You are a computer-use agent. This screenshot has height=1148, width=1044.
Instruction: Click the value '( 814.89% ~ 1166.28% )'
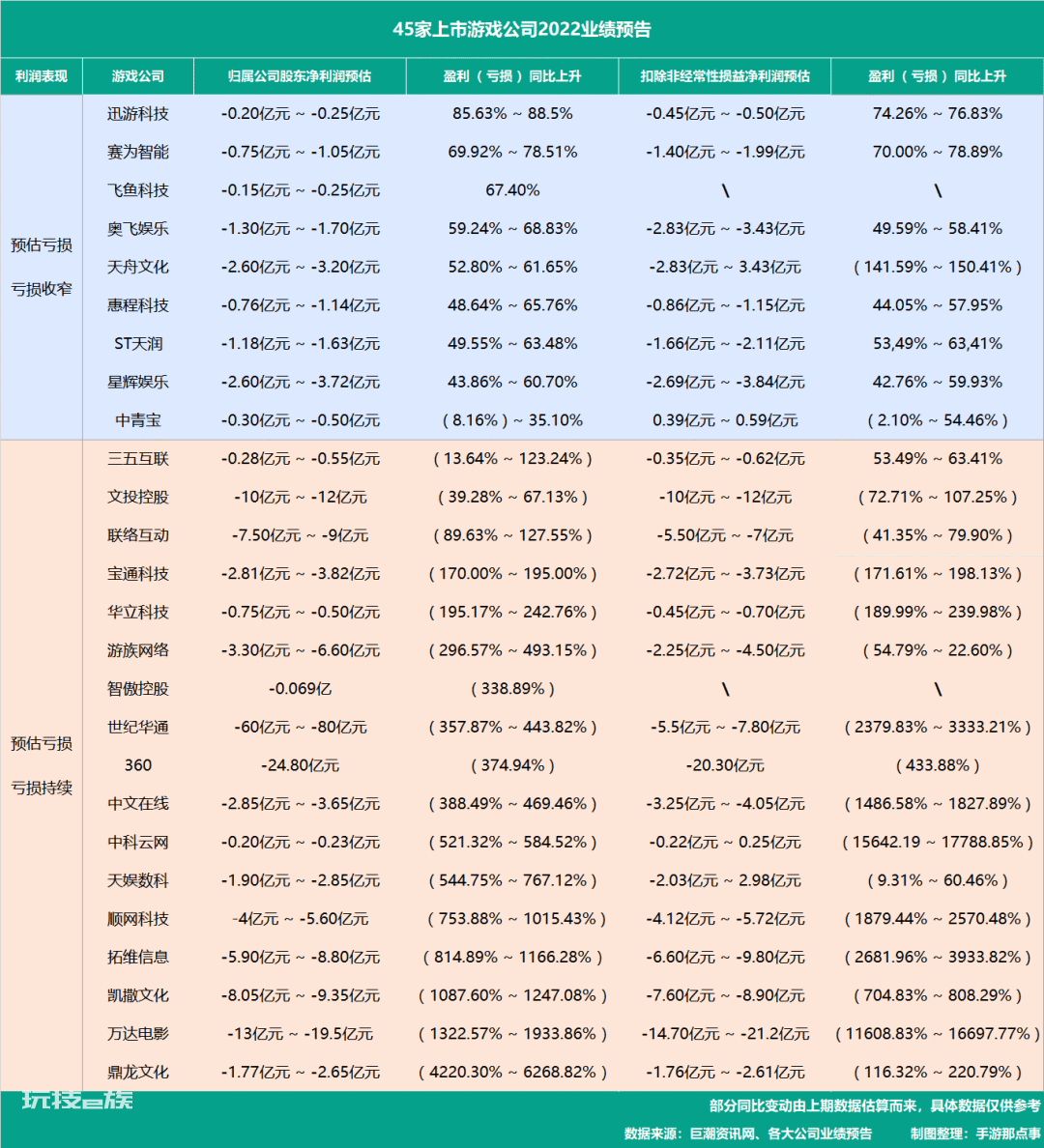512,957
